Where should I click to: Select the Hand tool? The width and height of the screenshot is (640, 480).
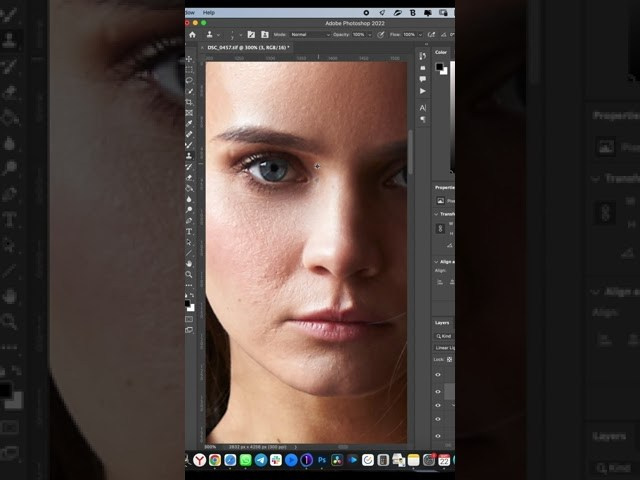189,264
